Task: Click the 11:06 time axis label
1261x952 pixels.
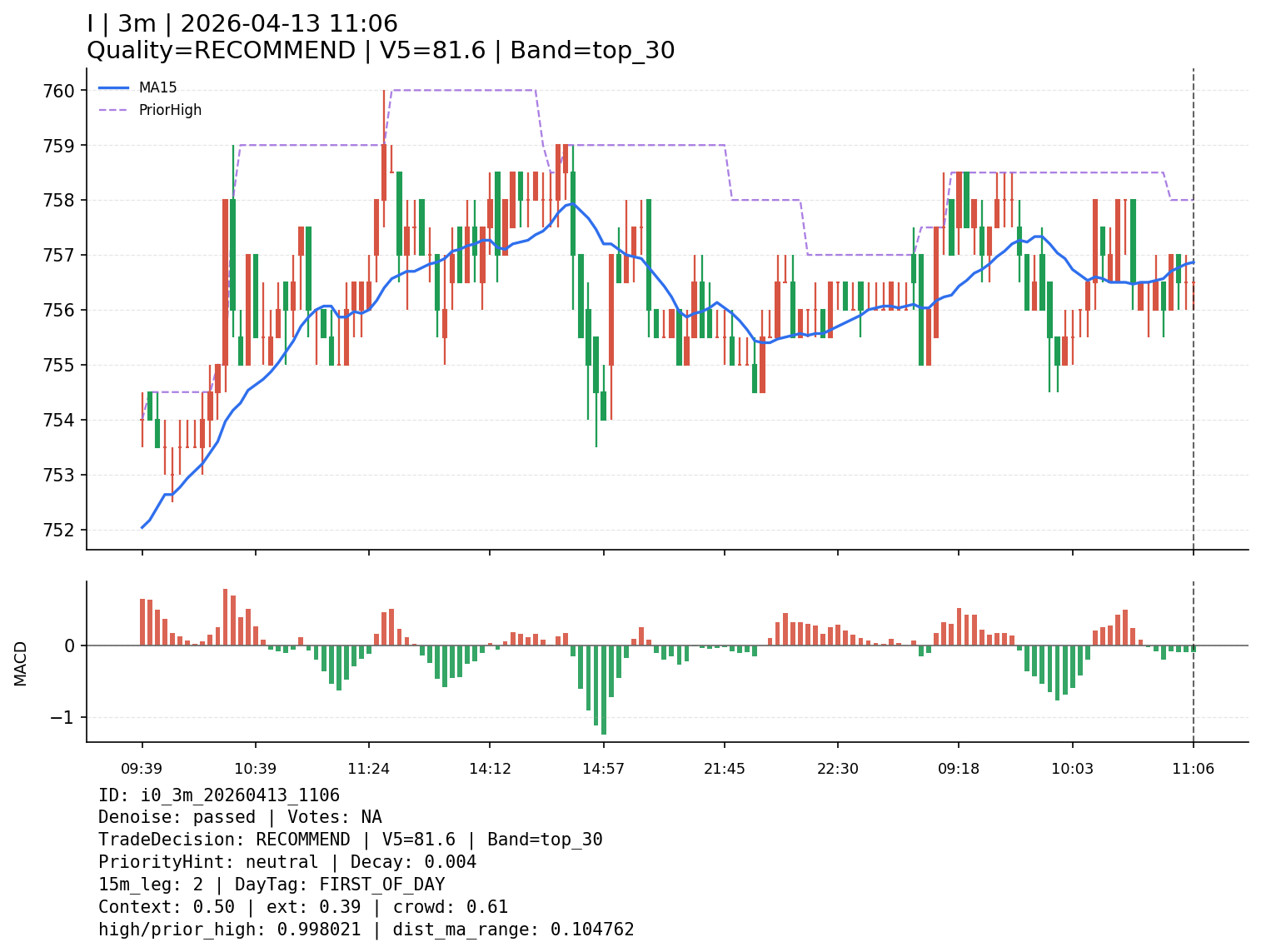Action: click(1194, 769)
